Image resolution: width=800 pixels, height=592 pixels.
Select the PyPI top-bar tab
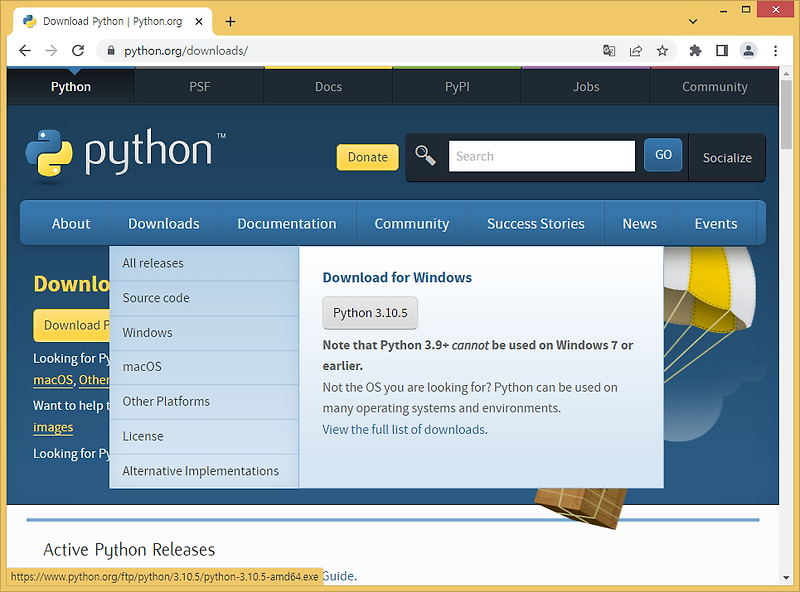click(x=457, y=87)
